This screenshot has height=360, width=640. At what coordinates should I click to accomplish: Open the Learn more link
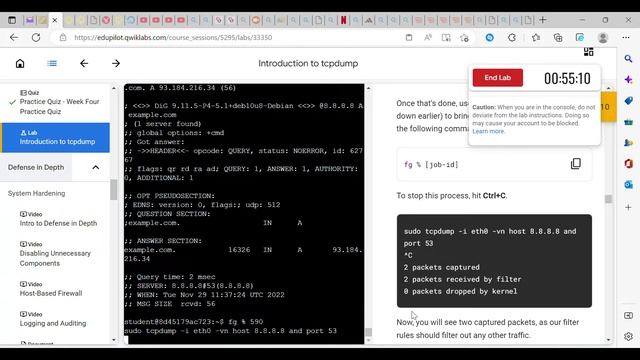coord(488,131)
